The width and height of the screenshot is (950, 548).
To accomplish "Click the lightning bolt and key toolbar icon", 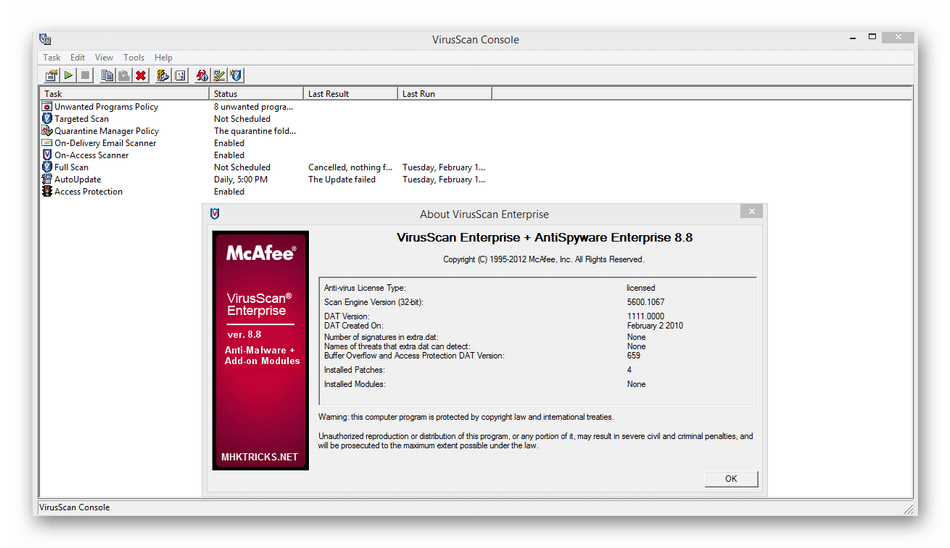I will pos(163,75).
